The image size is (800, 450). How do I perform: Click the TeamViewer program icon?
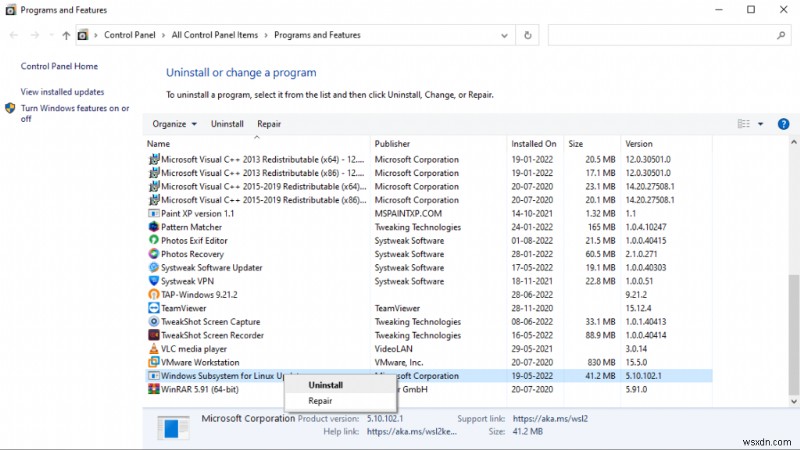click(153, 308)
